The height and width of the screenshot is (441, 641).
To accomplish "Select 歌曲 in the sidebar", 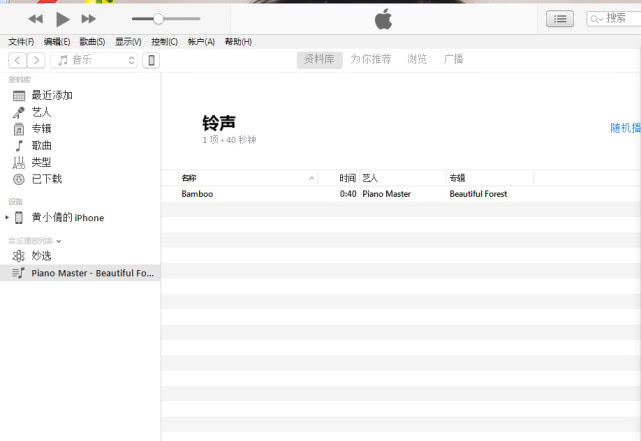I will coord(42,146).
